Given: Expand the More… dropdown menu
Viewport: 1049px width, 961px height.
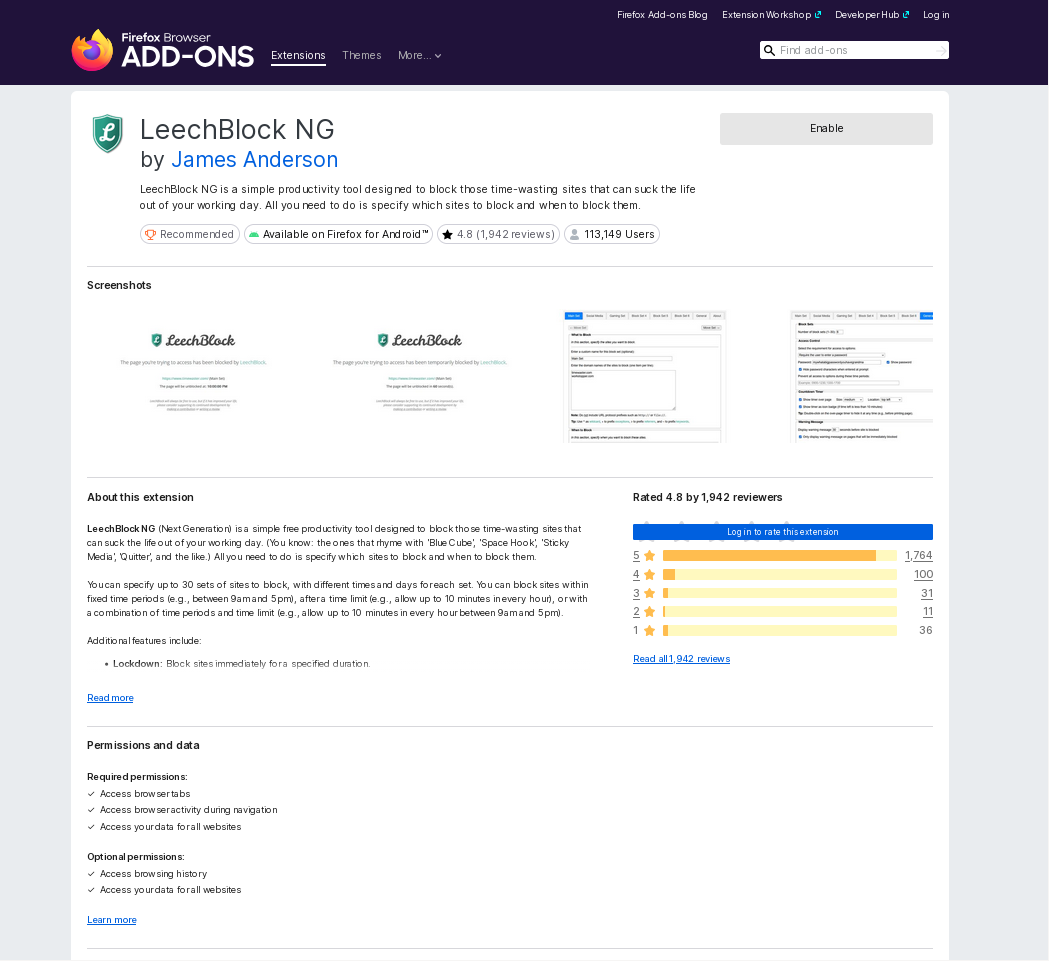Looking at the screenshot, I should pos(419,56).
